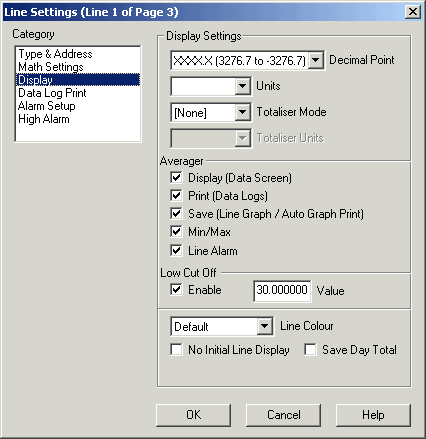The width and height of the screenshot is (426, 439).
Task: Open the Data Log Print category
Action: coord(52,93)
